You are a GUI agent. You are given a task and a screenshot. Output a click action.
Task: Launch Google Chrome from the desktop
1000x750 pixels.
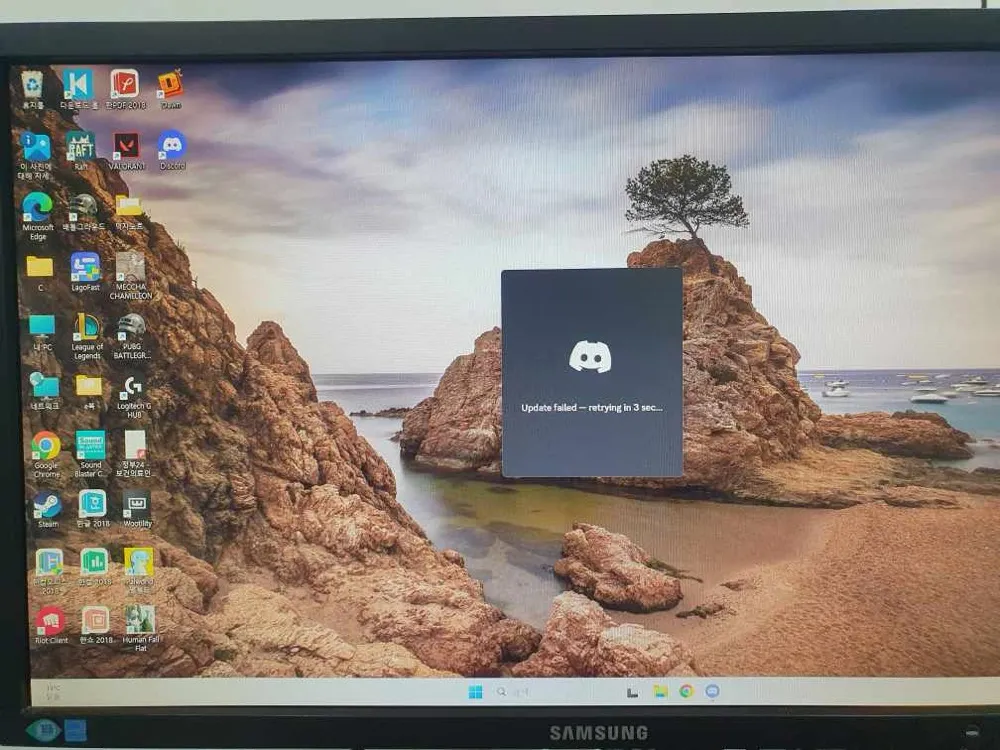pos(47,455)
